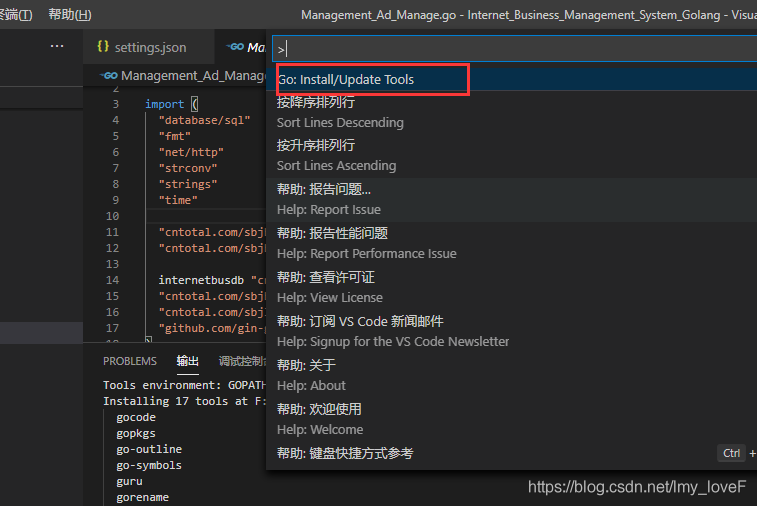The height and width of the screenshot is (506, 757).
Task: Click guru in the output log
Action: point(129,481)
